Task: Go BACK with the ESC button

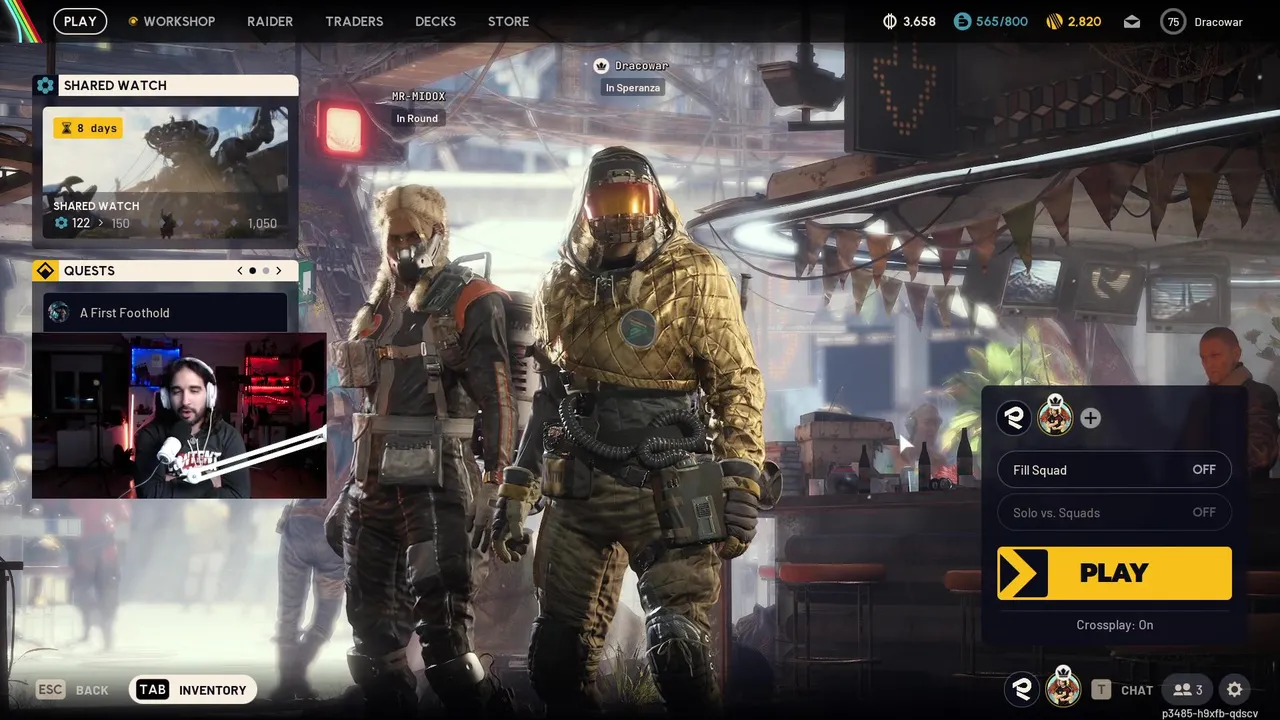Action: (x=72, y=690)
